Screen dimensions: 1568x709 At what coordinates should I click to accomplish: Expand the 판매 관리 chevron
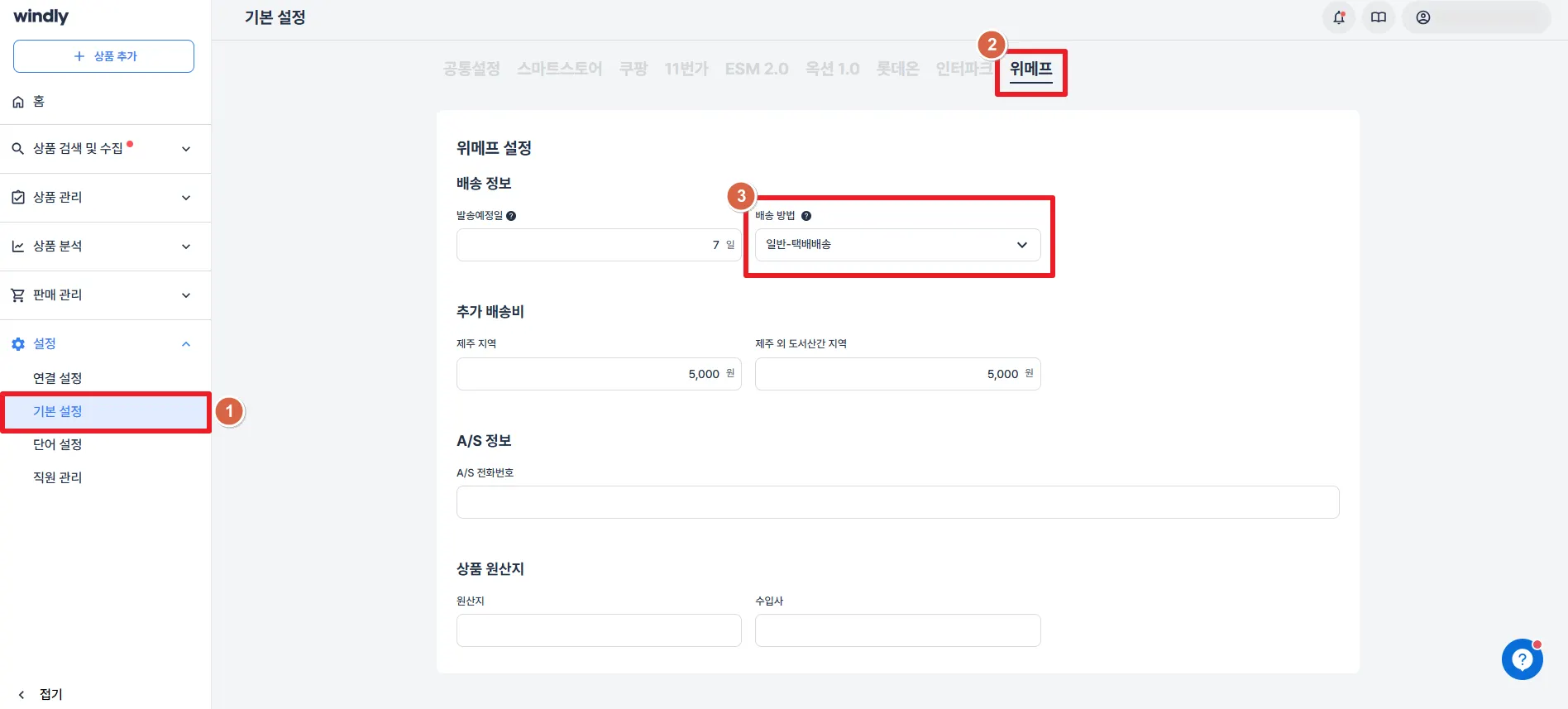186,295
